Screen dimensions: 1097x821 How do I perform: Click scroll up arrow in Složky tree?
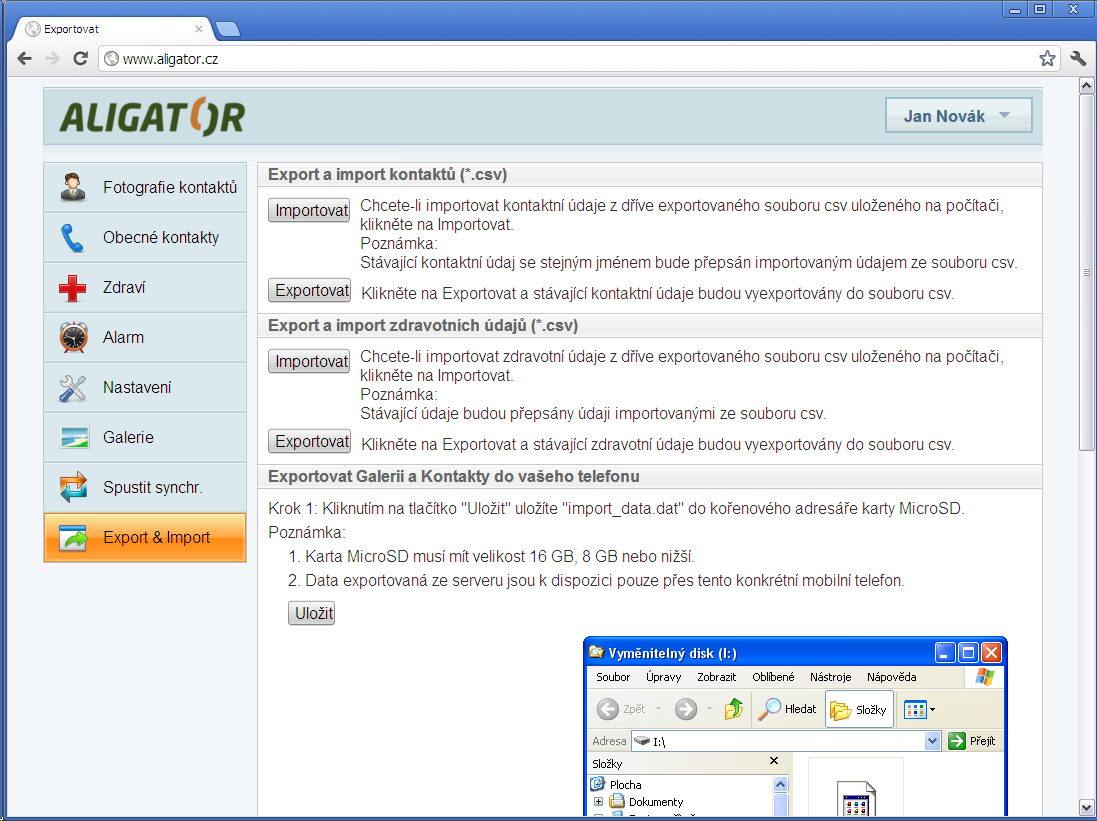[781, 785]
